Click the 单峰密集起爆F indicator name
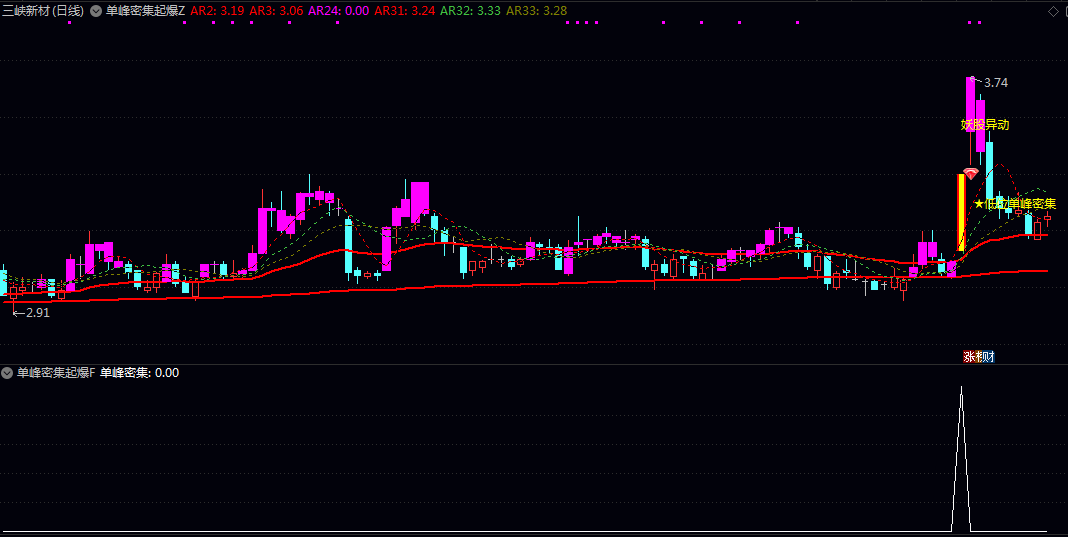Screen dimensions: 1068x537 pyautogui.click(x=56, y=373)
